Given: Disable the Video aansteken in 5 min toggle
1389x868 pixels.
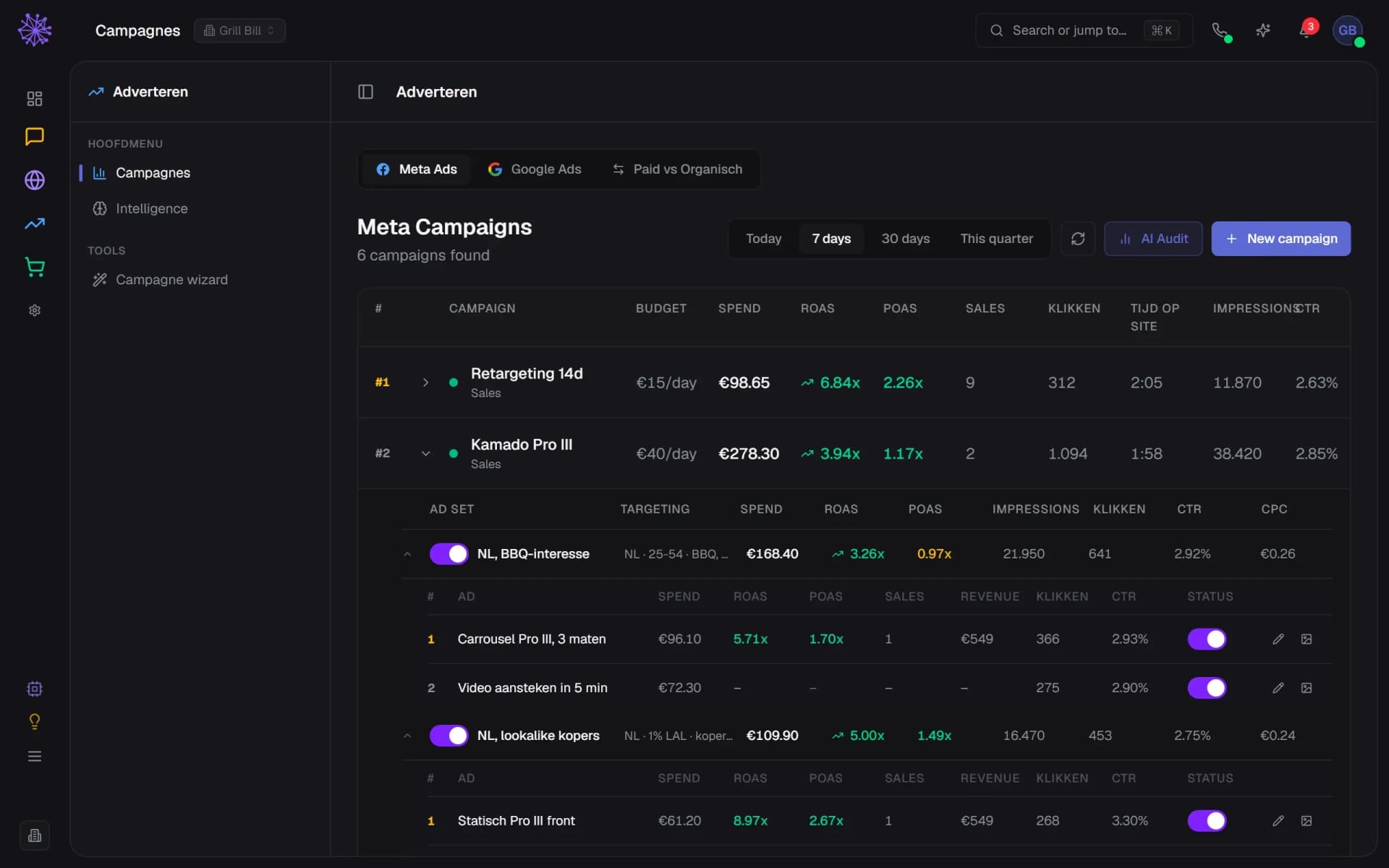Looking at the screenshot, I should tap(1207, 688).
